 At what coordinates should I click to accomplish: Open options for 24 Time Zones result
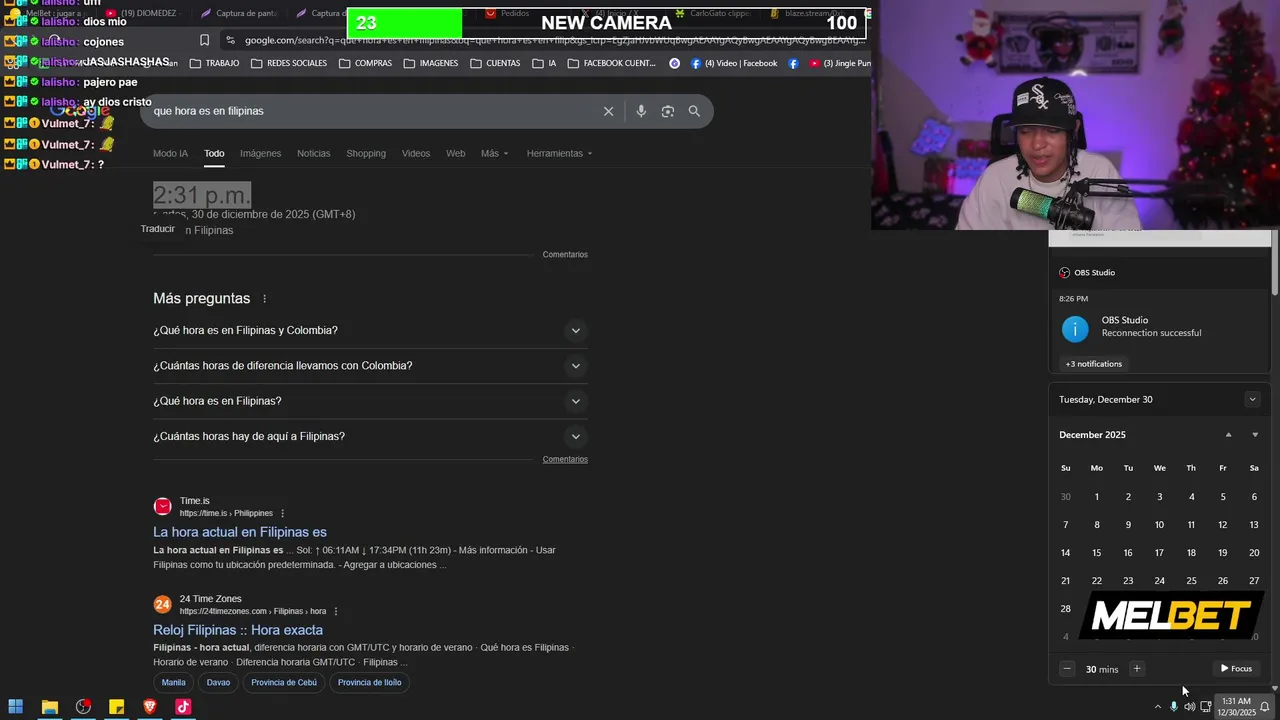coord(336,611)
